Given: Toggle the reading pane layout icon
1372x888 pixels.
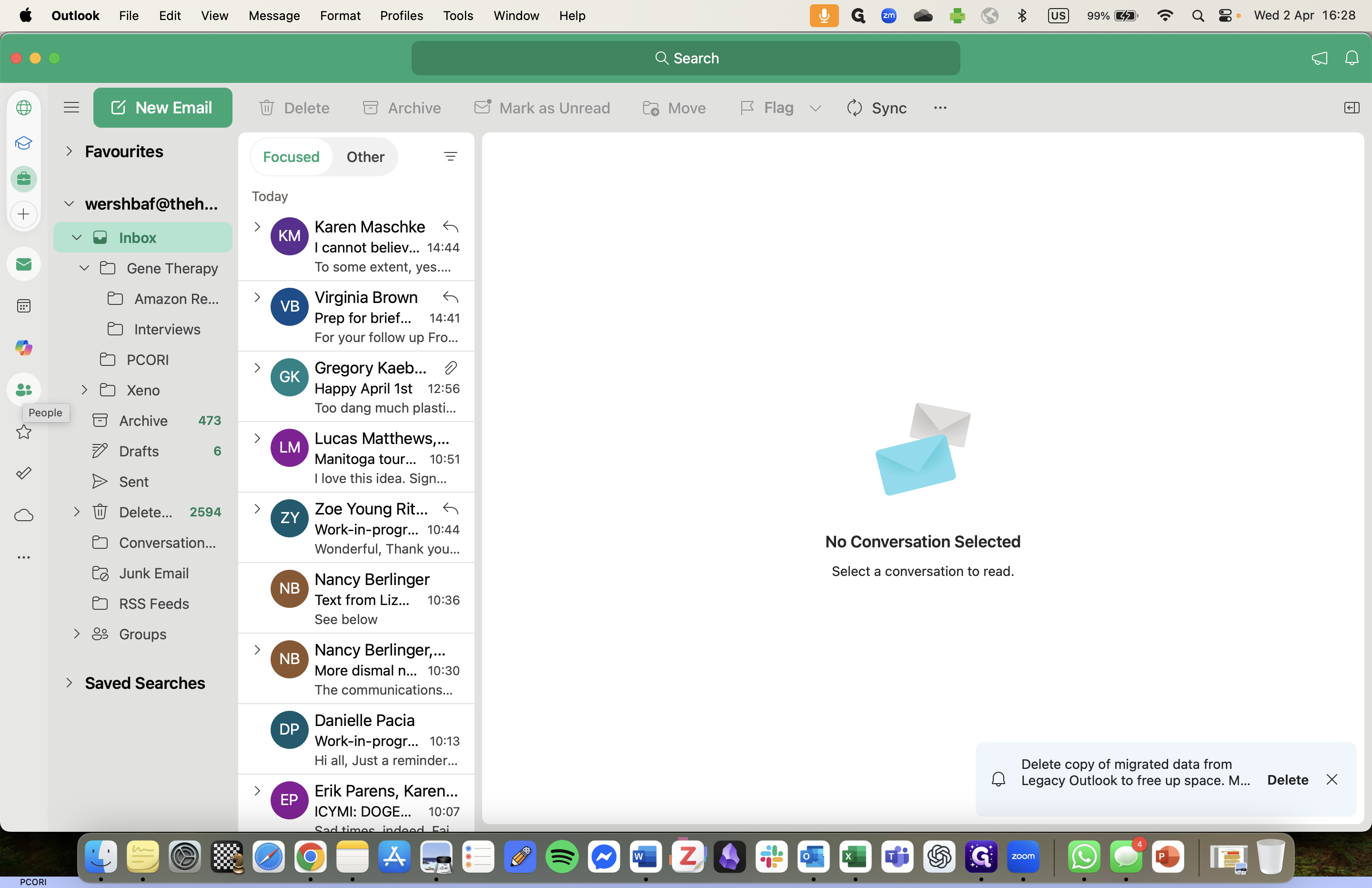Looking at the screenshot, I should (x=1352, y=108).
